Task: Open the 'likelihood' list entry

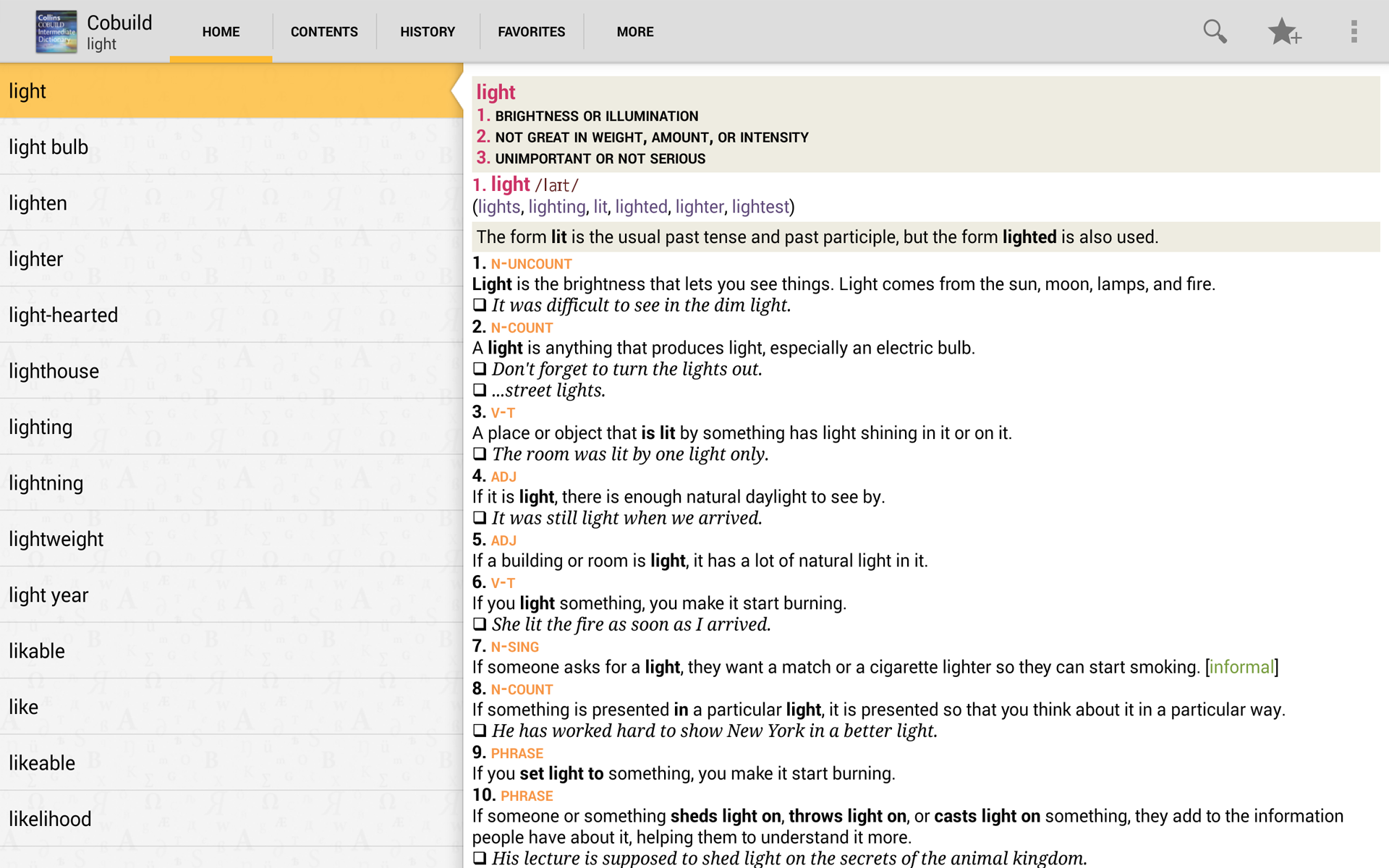Action: [x=50, y=820]
